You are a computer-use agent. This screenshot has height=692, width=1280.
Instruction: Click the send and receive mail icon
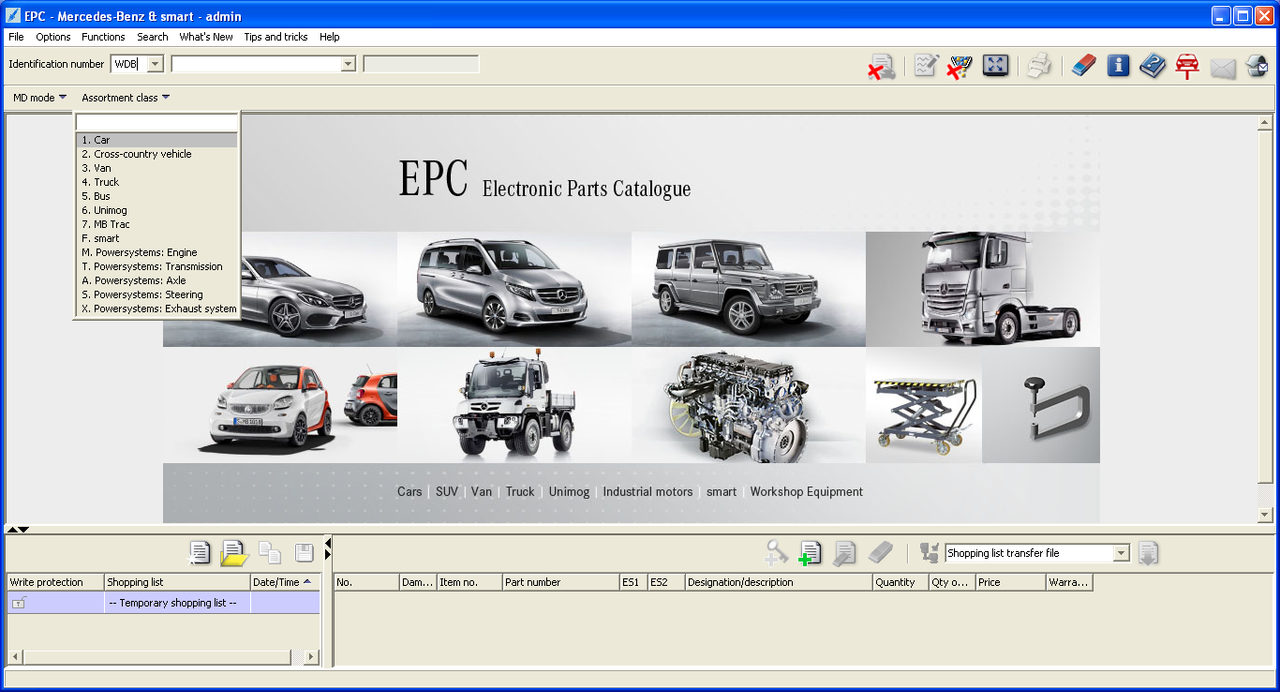coord(1257,66)
